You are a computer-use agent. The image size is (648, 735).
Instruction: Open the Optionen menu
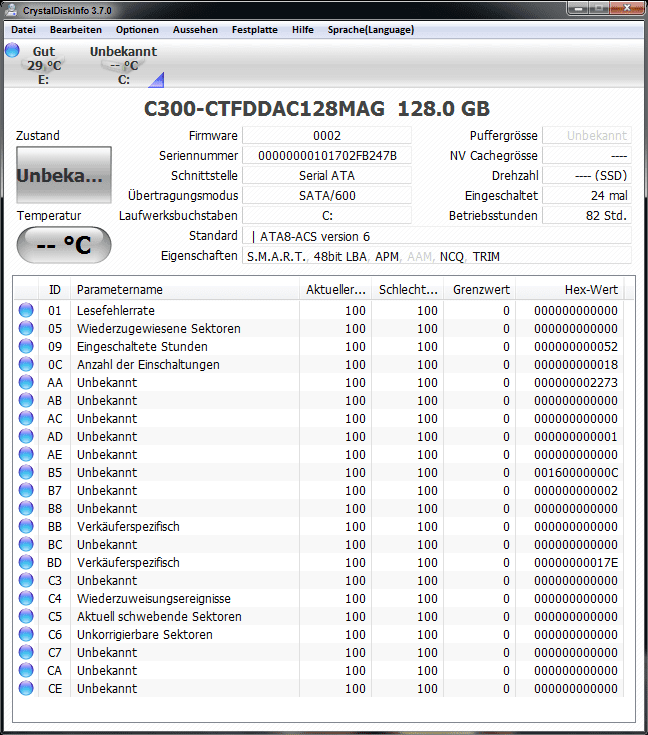pyautogui.click(x=137, y=30)
